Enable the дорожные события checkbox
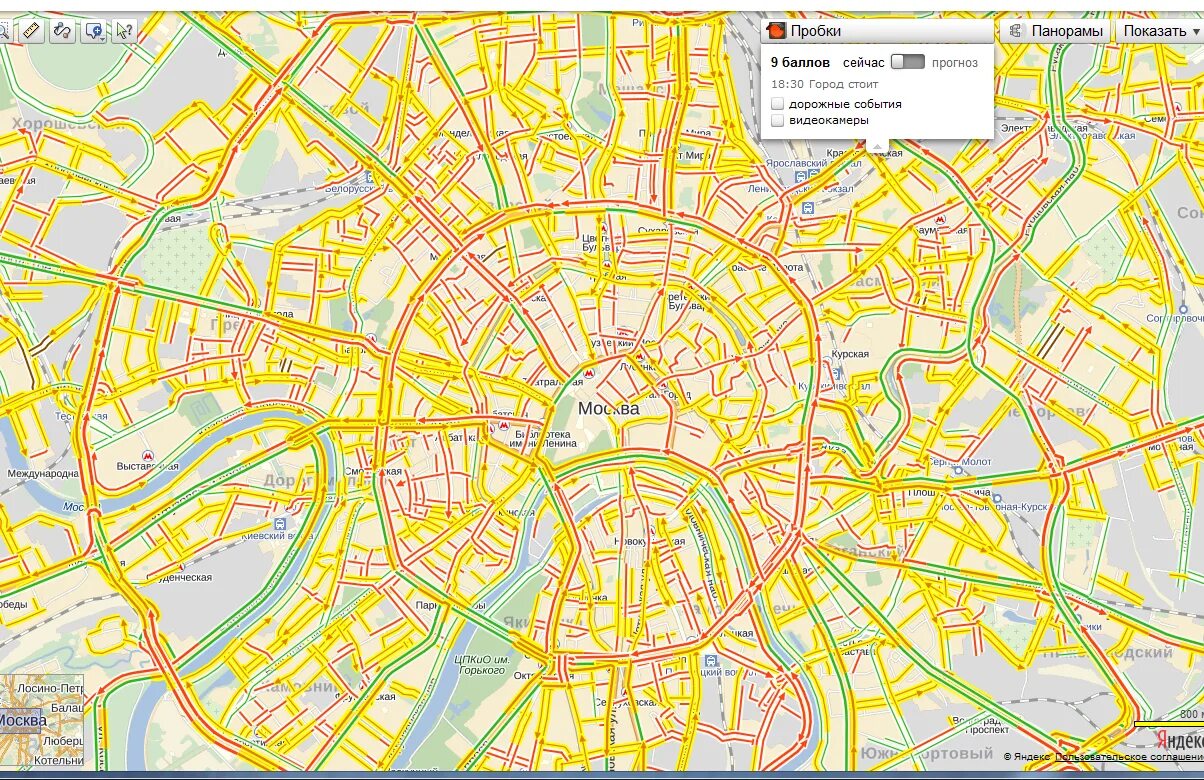 click(x=778, y=104)
